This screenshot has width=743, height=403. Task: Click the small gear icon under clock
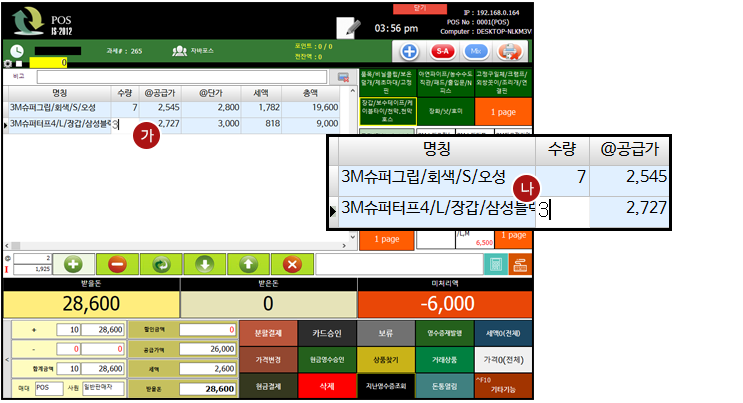(8, 64)
